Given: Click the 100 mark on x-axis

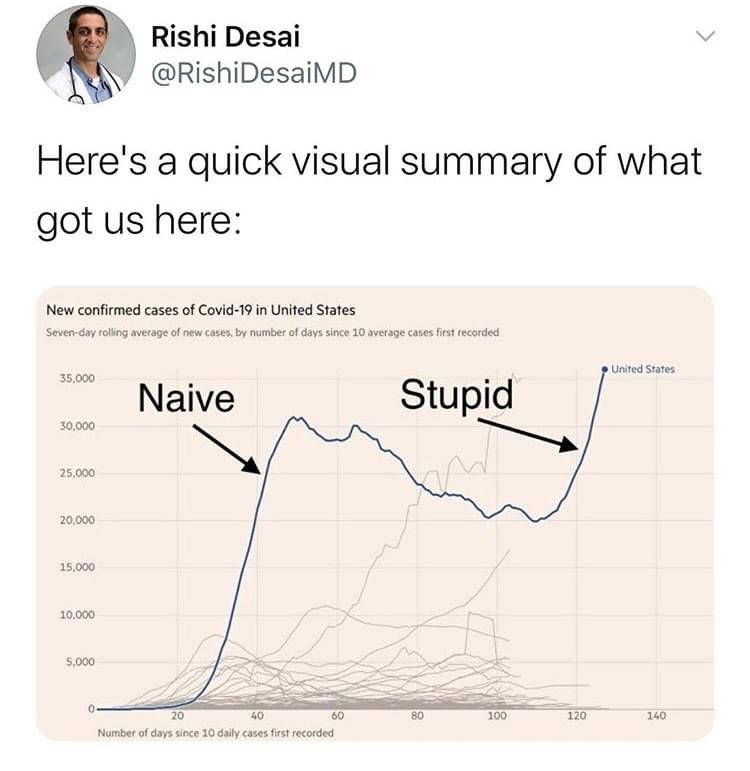Looking at the screenshot, I should (497, 716).
